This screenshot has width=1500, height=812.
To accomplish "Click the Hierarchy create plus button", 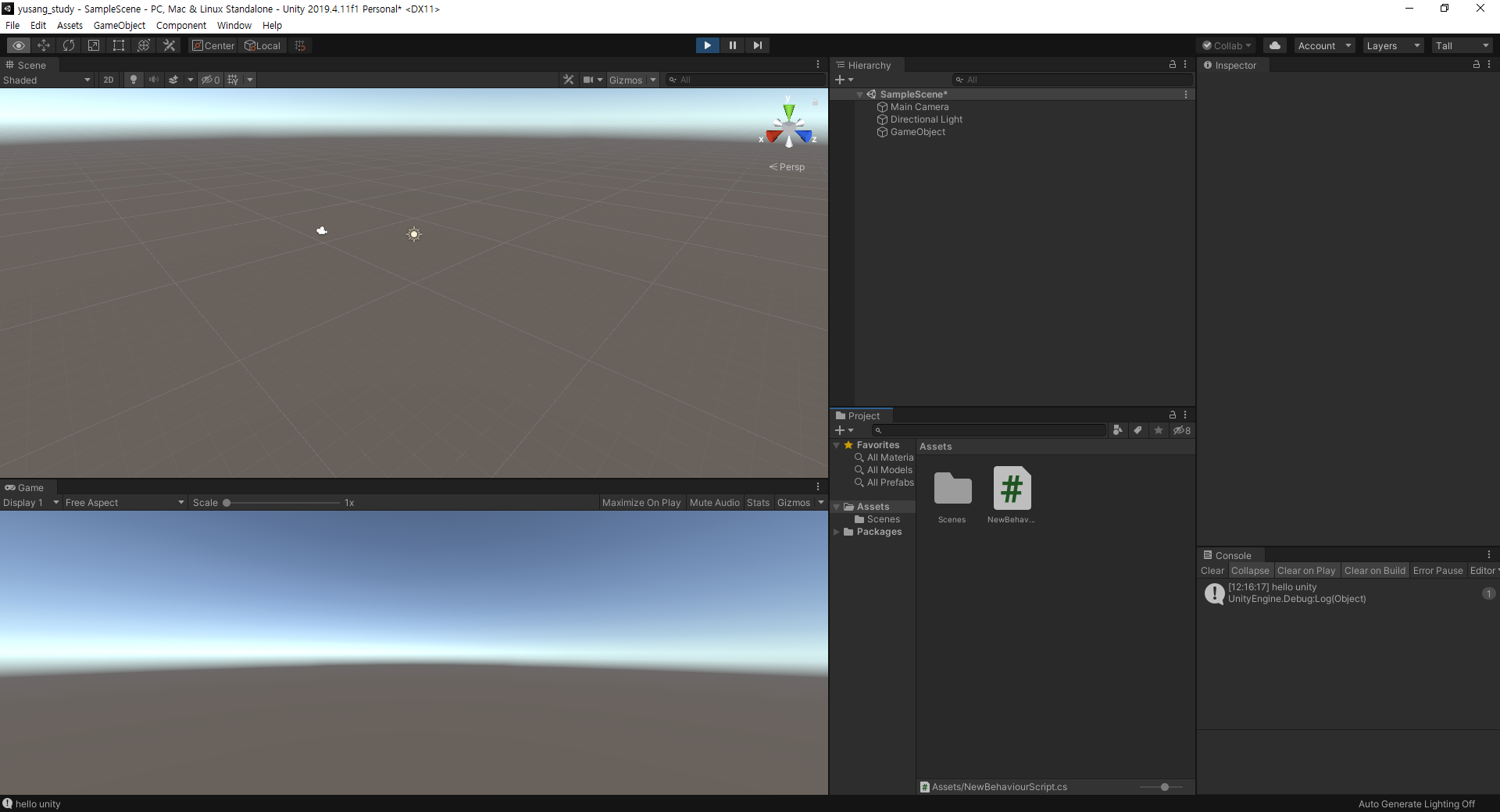I will (x=844, y=80).
